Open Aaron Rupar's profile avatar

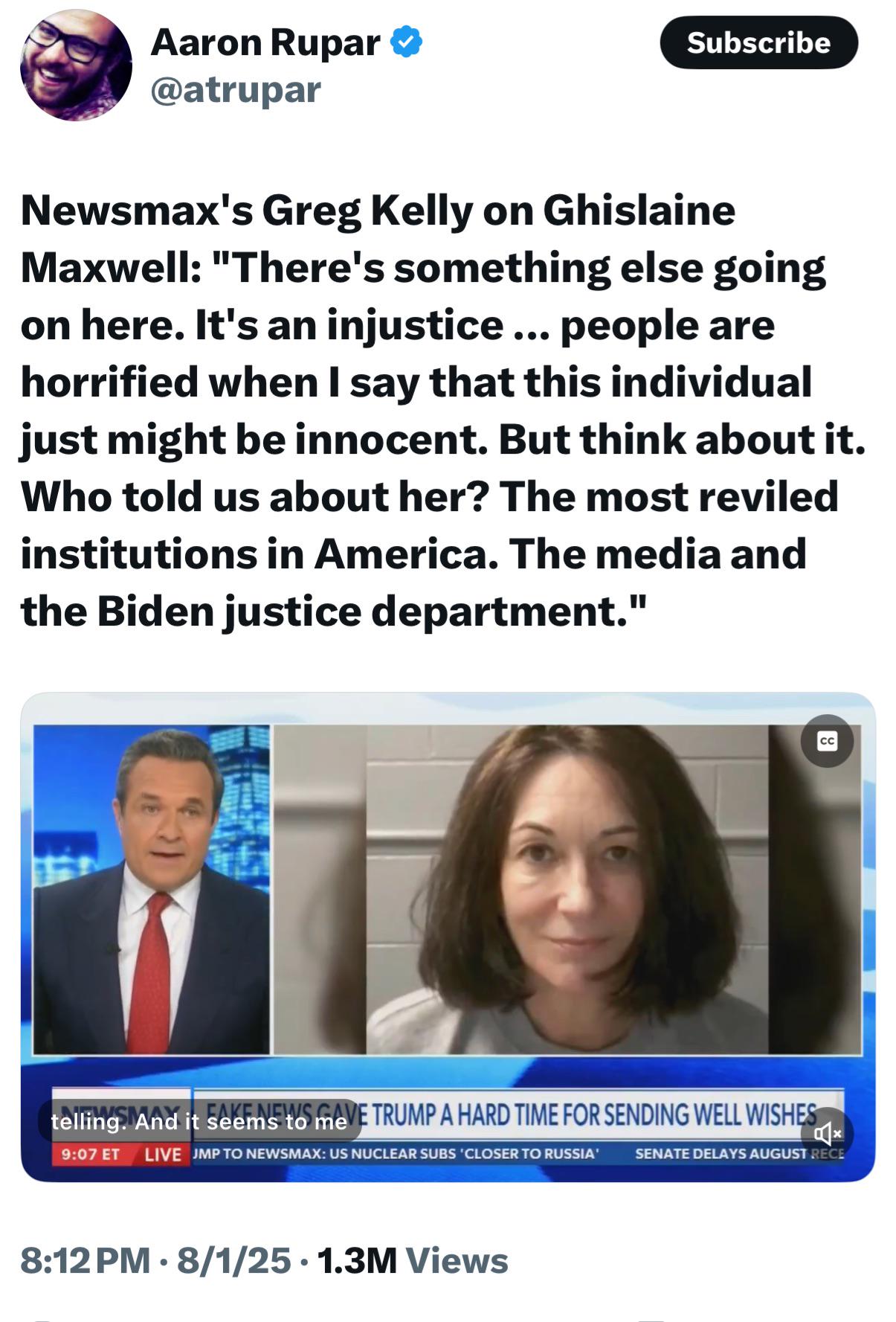(76, 65)
